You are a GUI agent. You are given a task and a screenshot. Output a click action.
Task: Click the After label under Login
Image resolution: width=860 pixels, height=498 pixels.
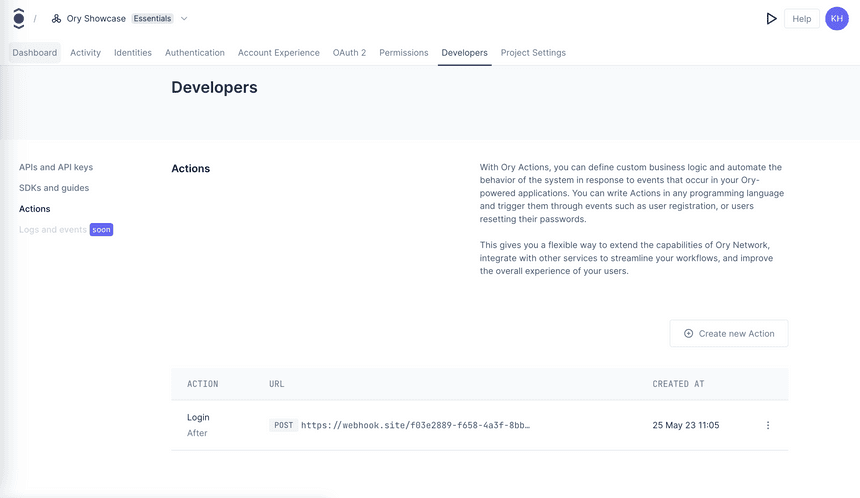click(197, 433)
